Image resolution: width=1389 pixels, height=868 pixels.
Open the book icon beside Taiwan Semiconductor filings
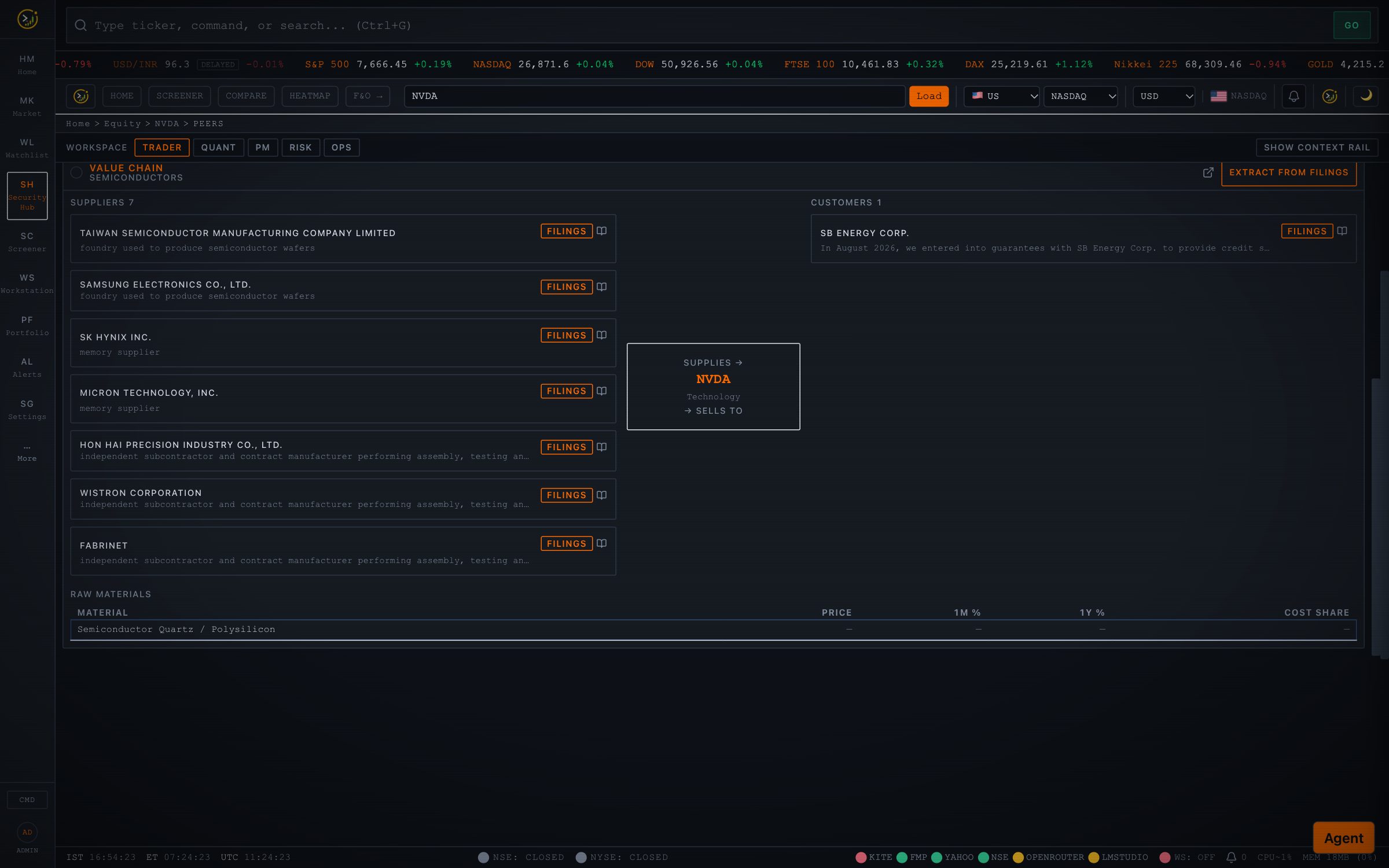tap(602, 231)
